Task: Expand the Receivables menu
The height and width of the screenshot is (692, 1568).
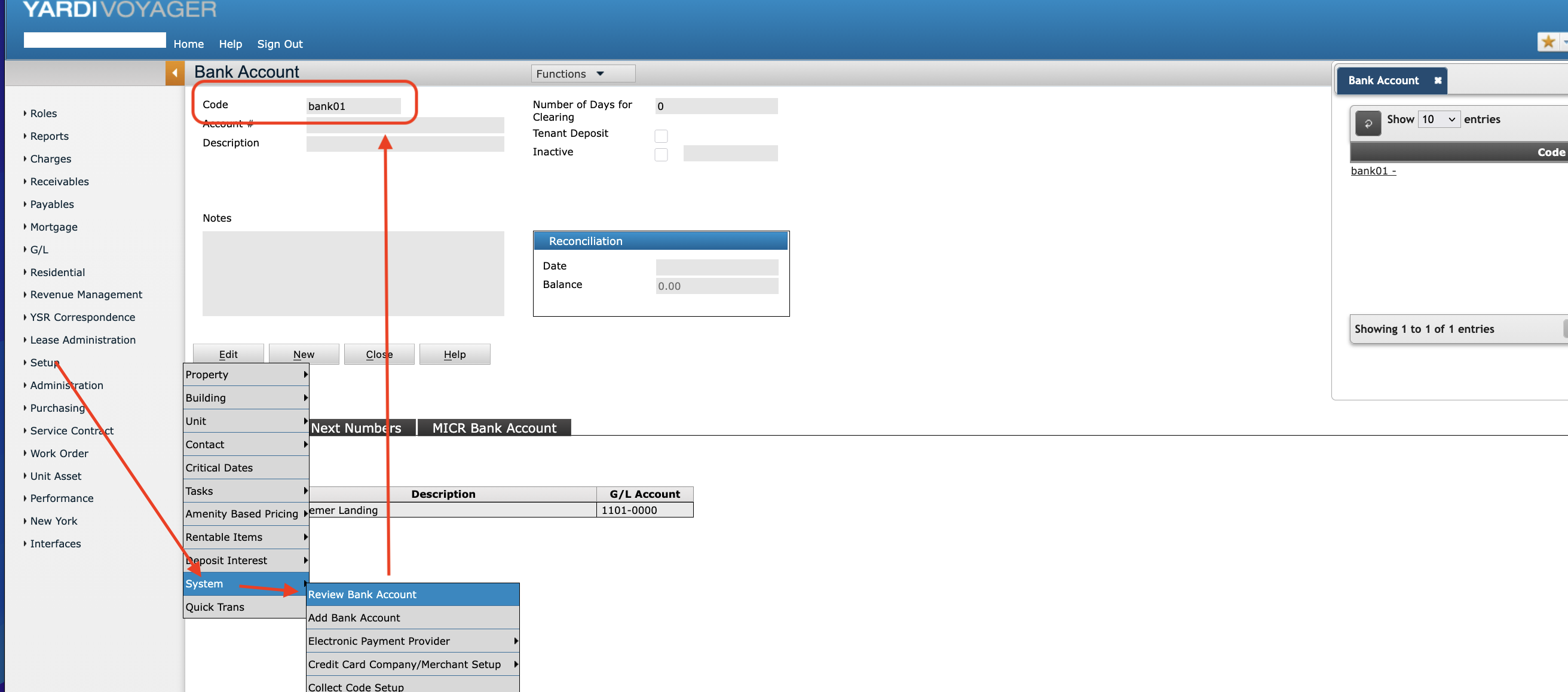Action: pos(60,182)
